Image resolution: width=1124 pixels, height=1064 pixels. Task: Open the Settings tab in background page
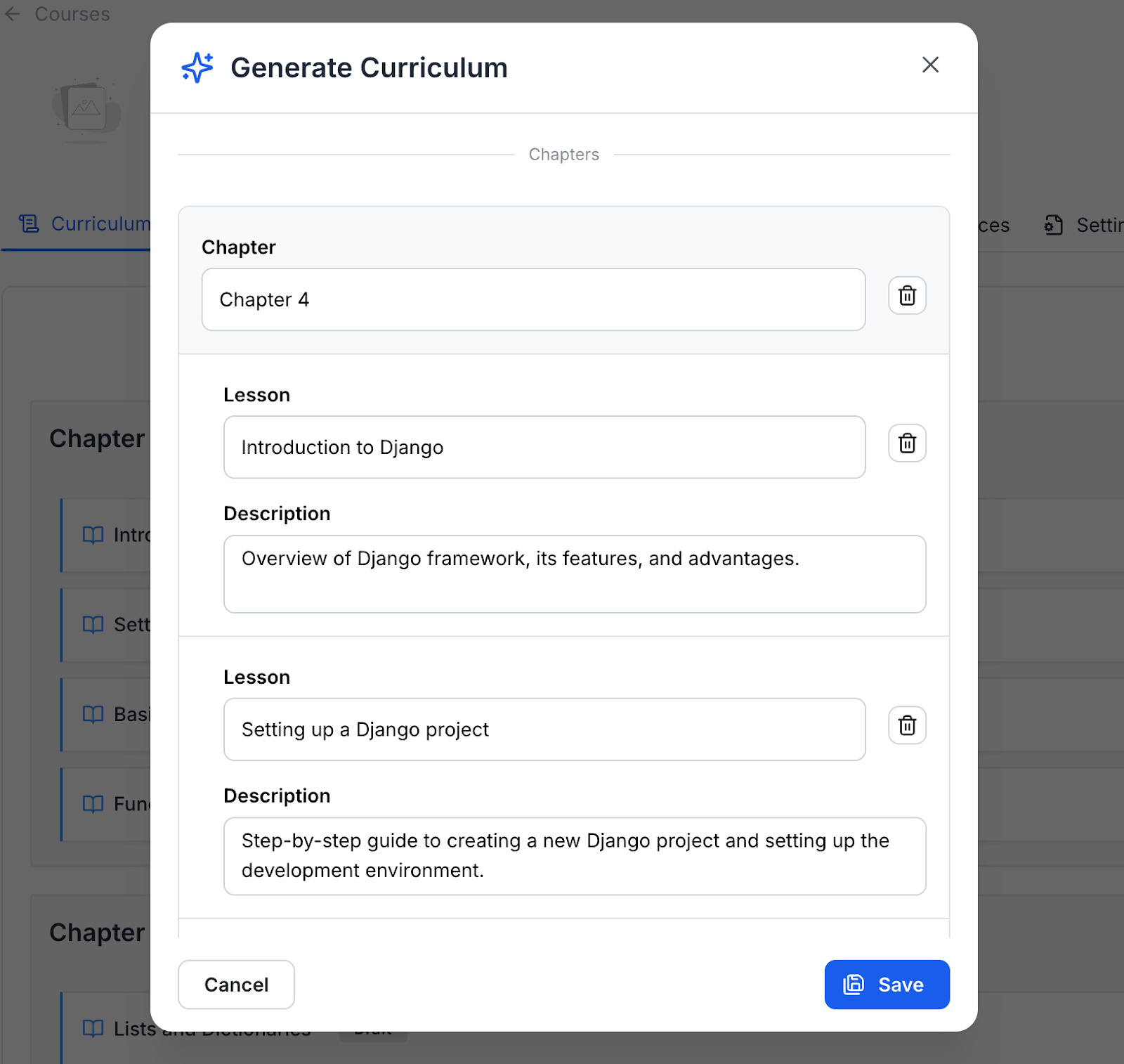[1084, 225]
